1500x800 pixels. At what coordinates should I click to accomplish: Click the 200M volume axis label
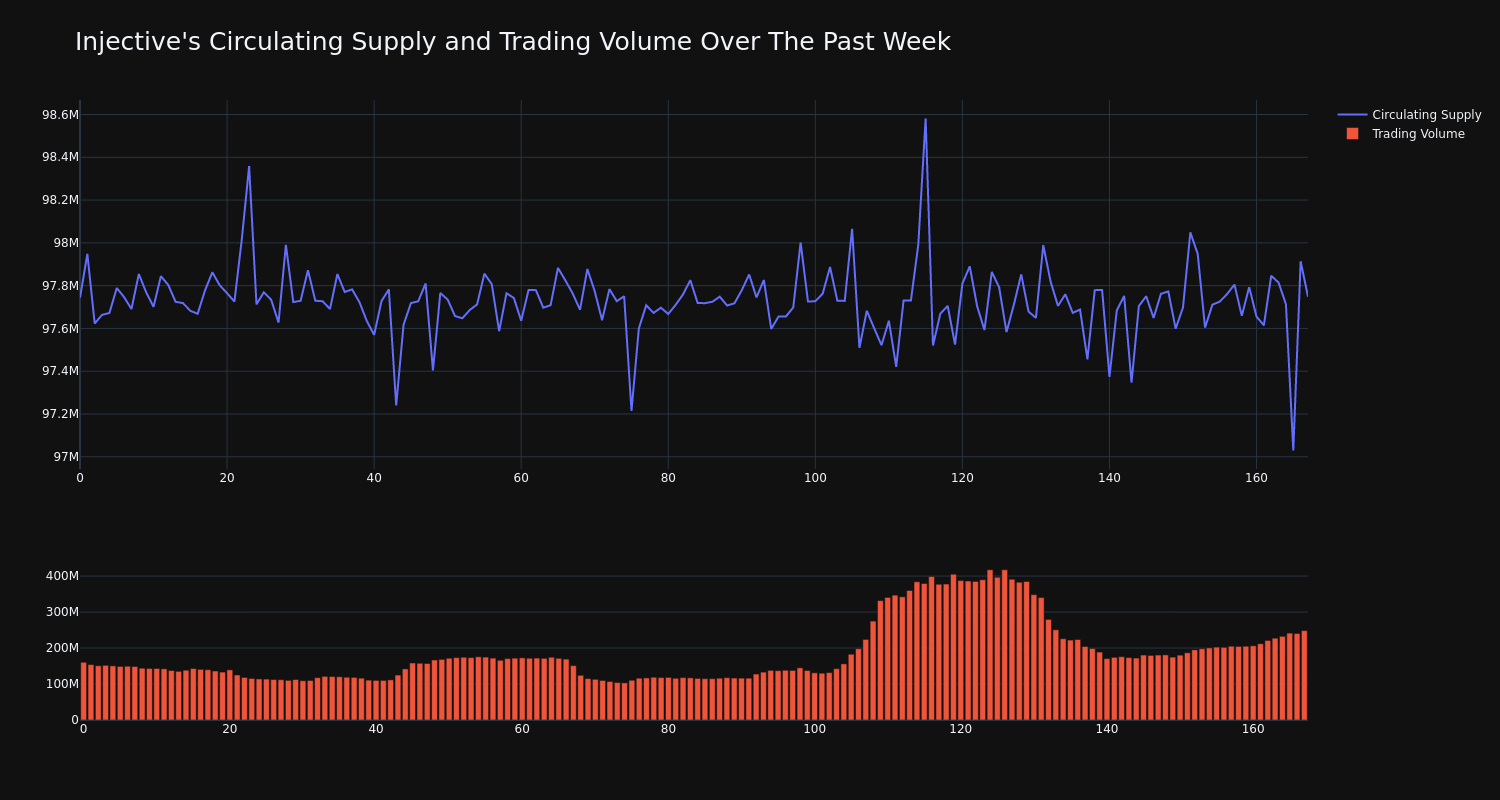click(62, 648)
